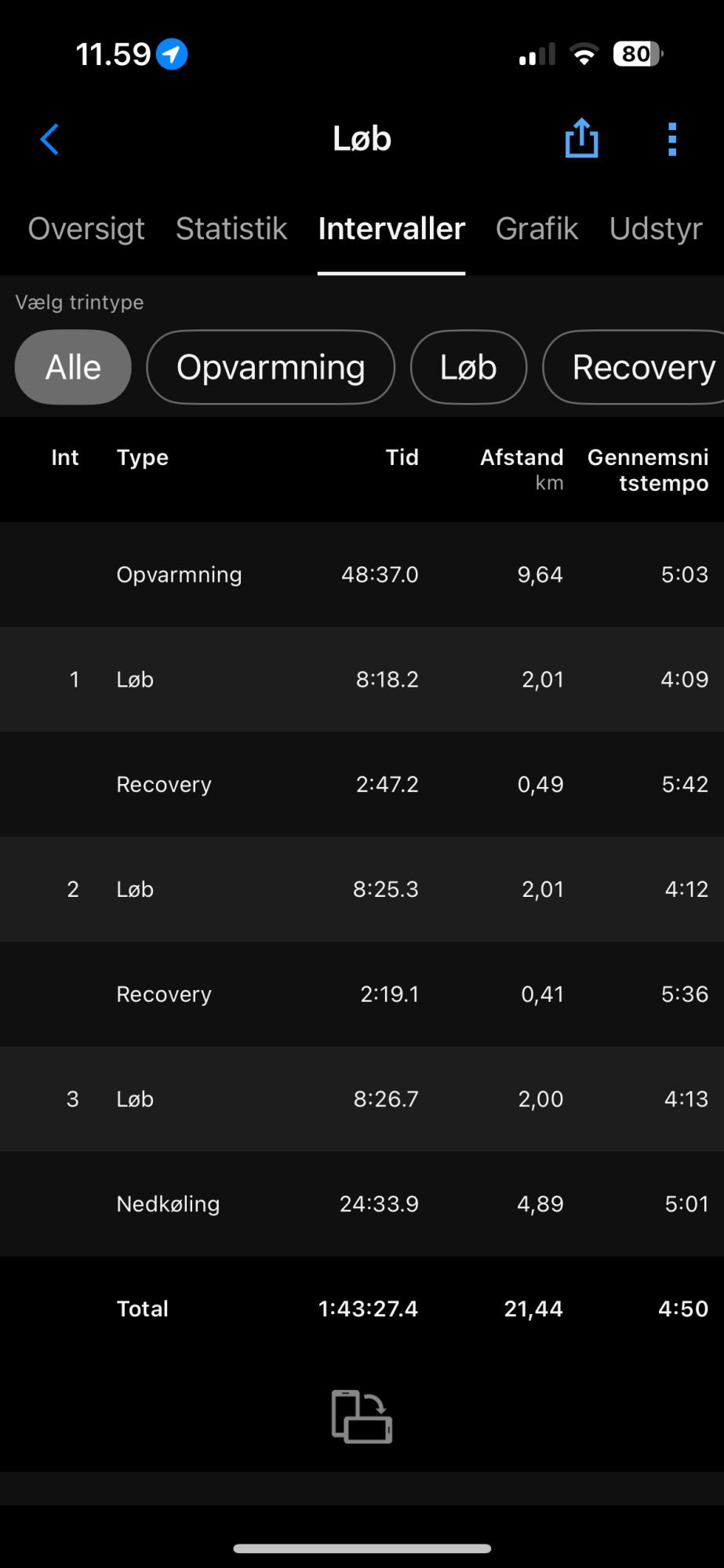Open the three-dot more options menu
Viewport: 724px width, 1568px height.
[671, 140]
